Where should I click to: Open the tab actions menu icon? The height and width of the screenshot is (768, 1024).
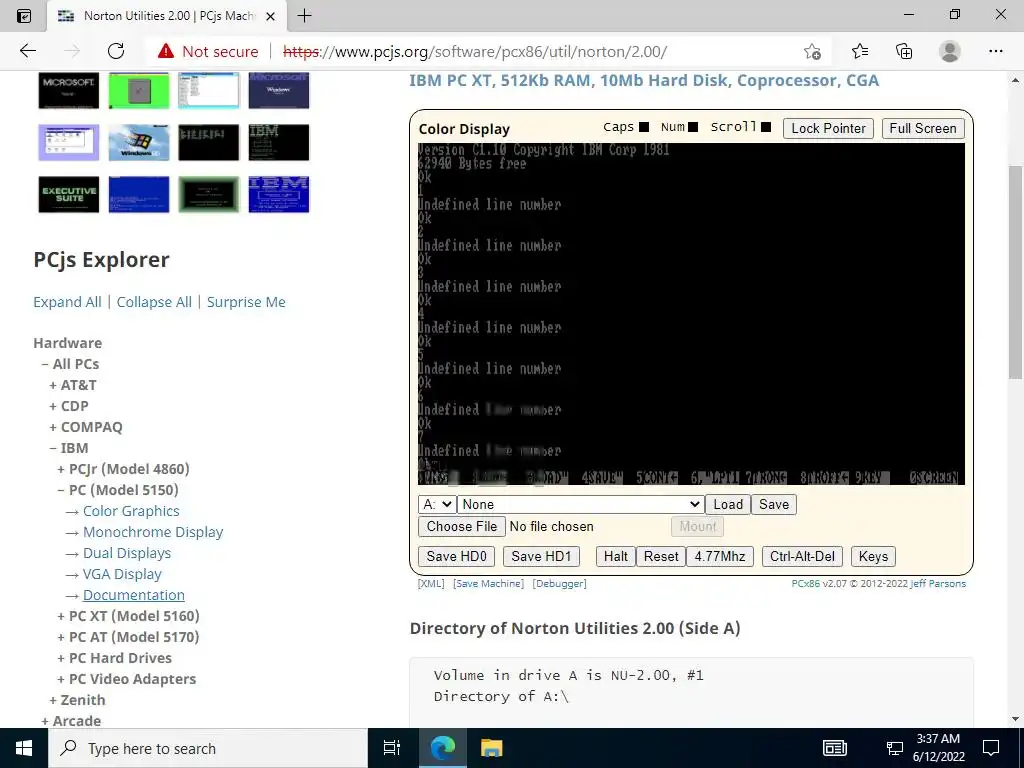(x=24, y=16)
